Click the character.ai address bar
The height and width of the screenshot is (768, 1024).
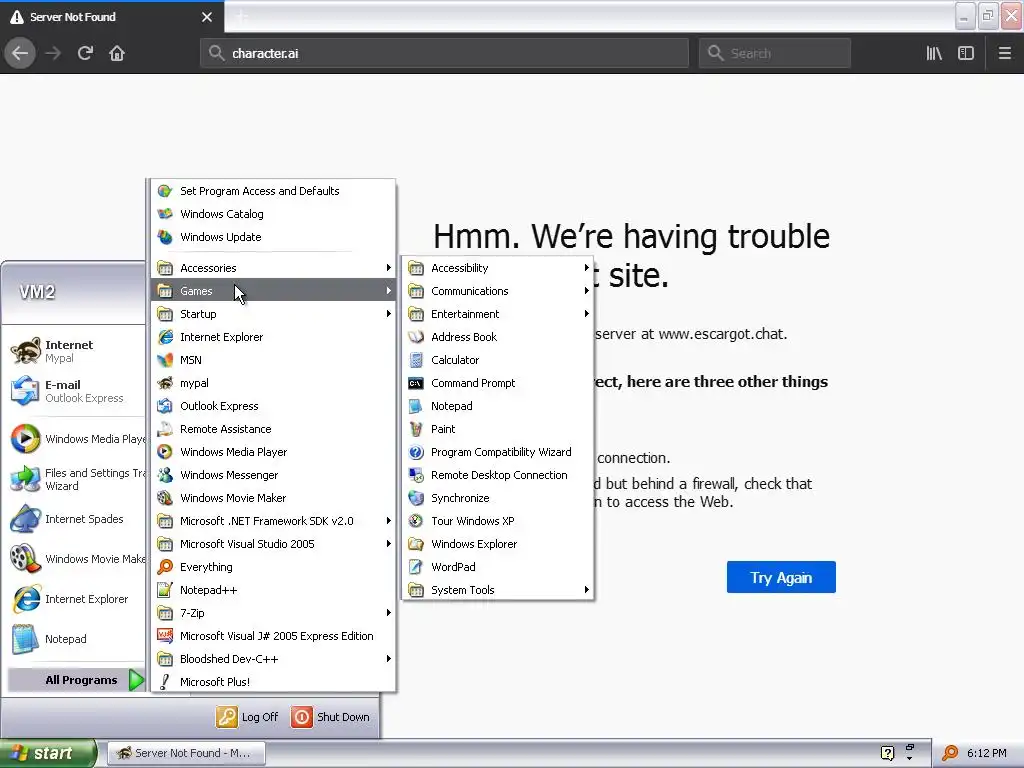(444, 54)
